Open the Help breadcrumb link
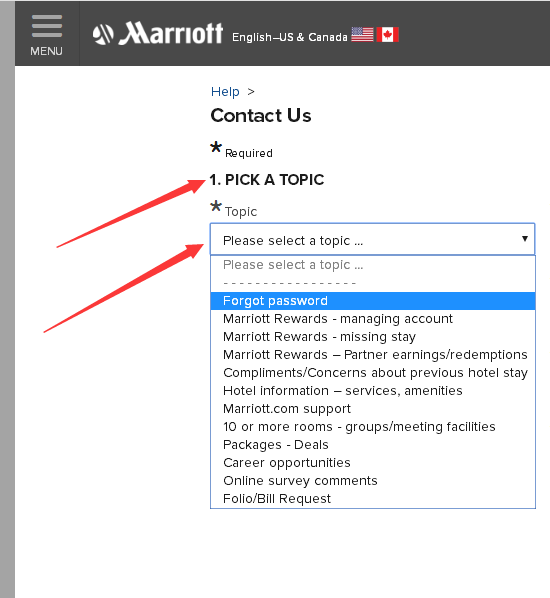The image size is (550, 598). click(x=225, y=92)
